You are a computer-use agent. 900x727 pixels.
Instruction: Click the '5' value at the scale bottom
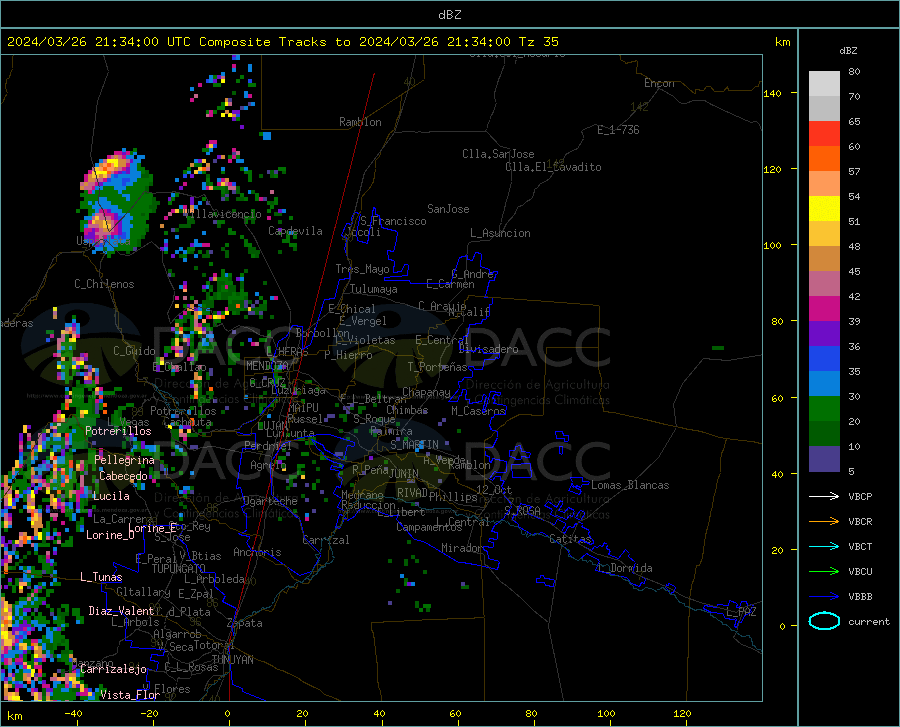click(851, 472)
